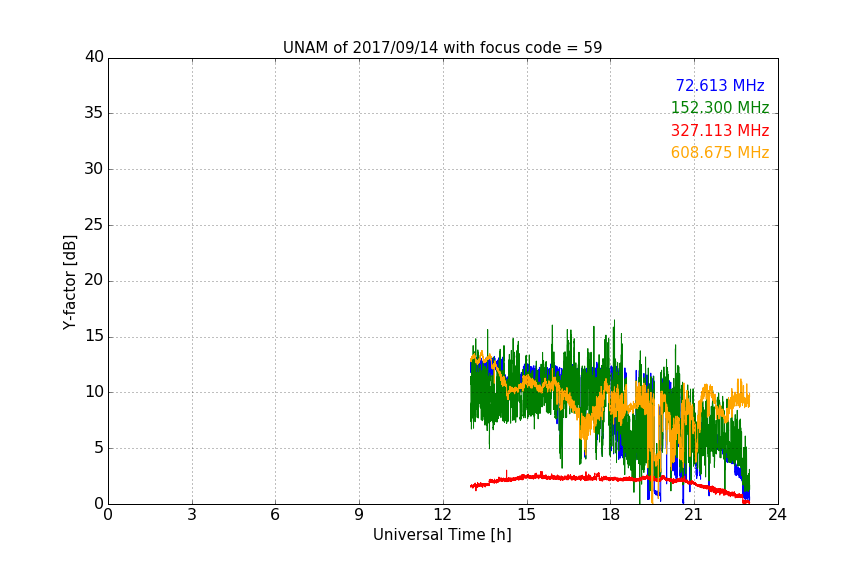Click the plot title 'UNAM of 2017/09/14'
864x576 pixels.
[x=442, y=48]
